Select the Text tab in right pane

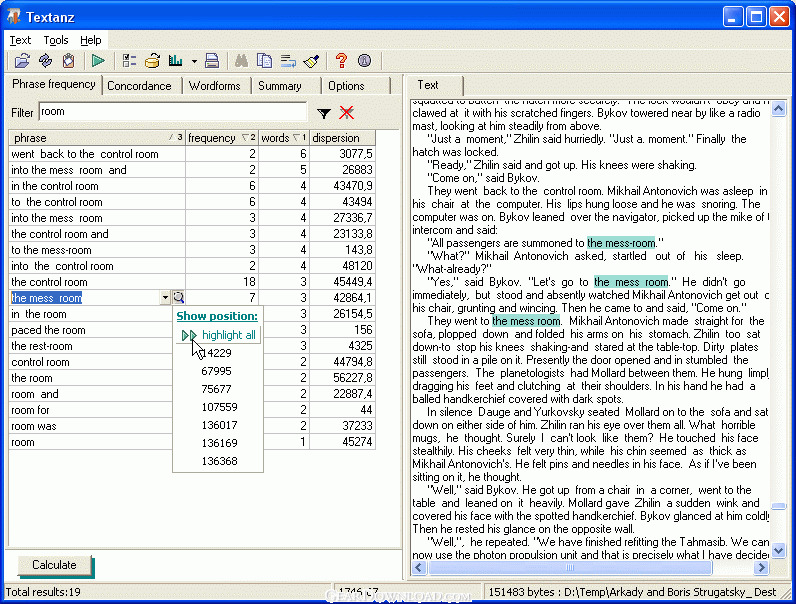click(428, 85)
